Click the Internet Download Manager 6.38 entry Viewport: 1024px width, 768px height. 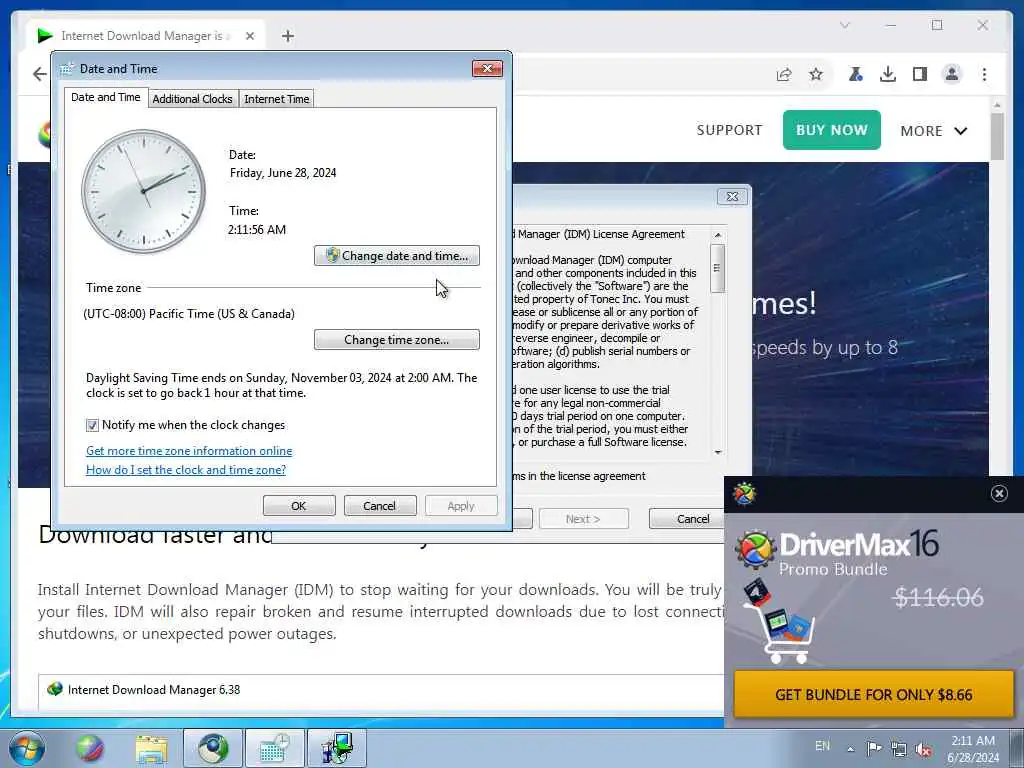[x=153, y=690]
